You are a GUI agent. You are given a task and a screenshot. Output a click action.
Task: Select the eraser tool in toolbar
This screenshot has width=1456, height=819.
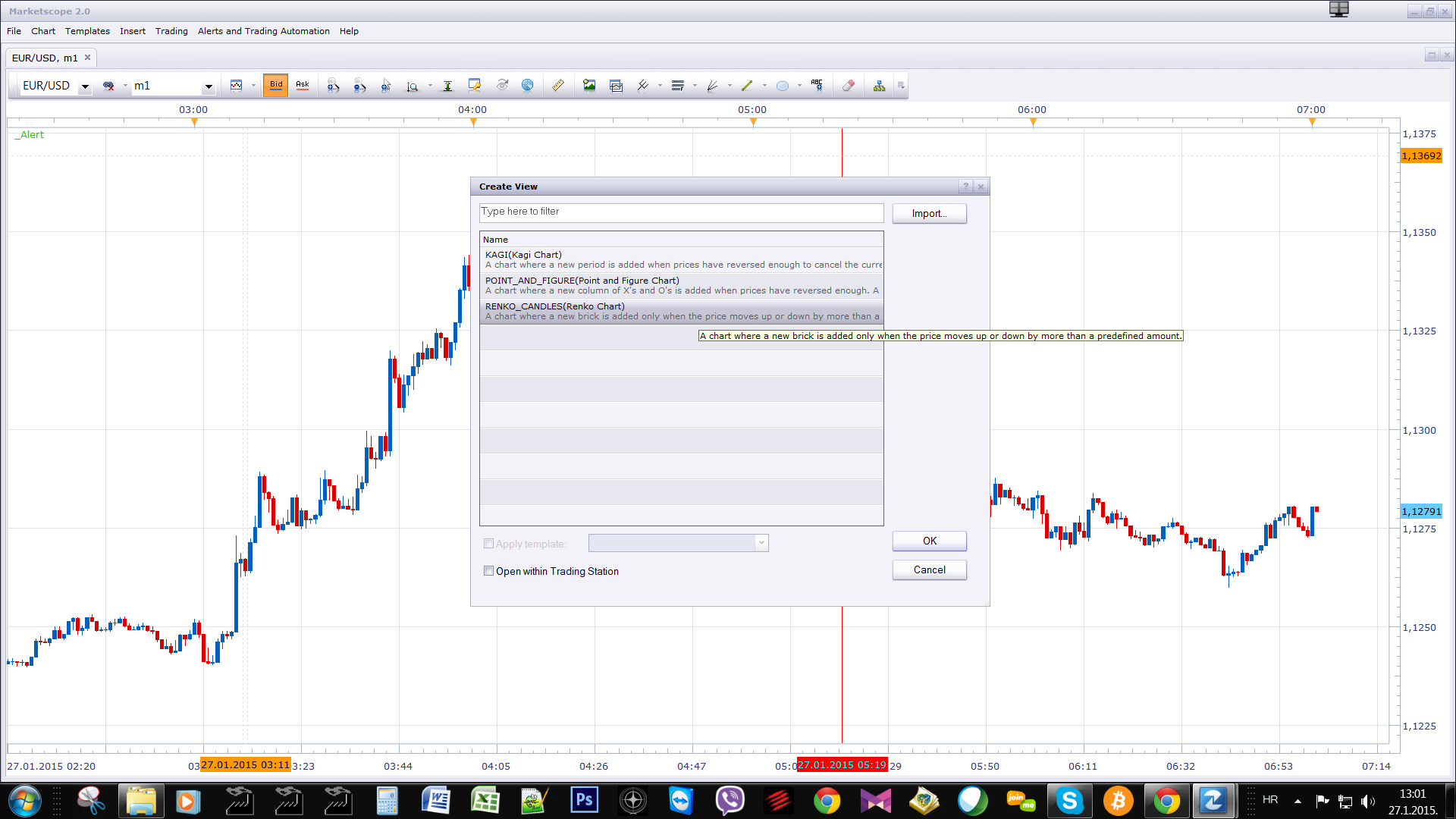(849, 86)
